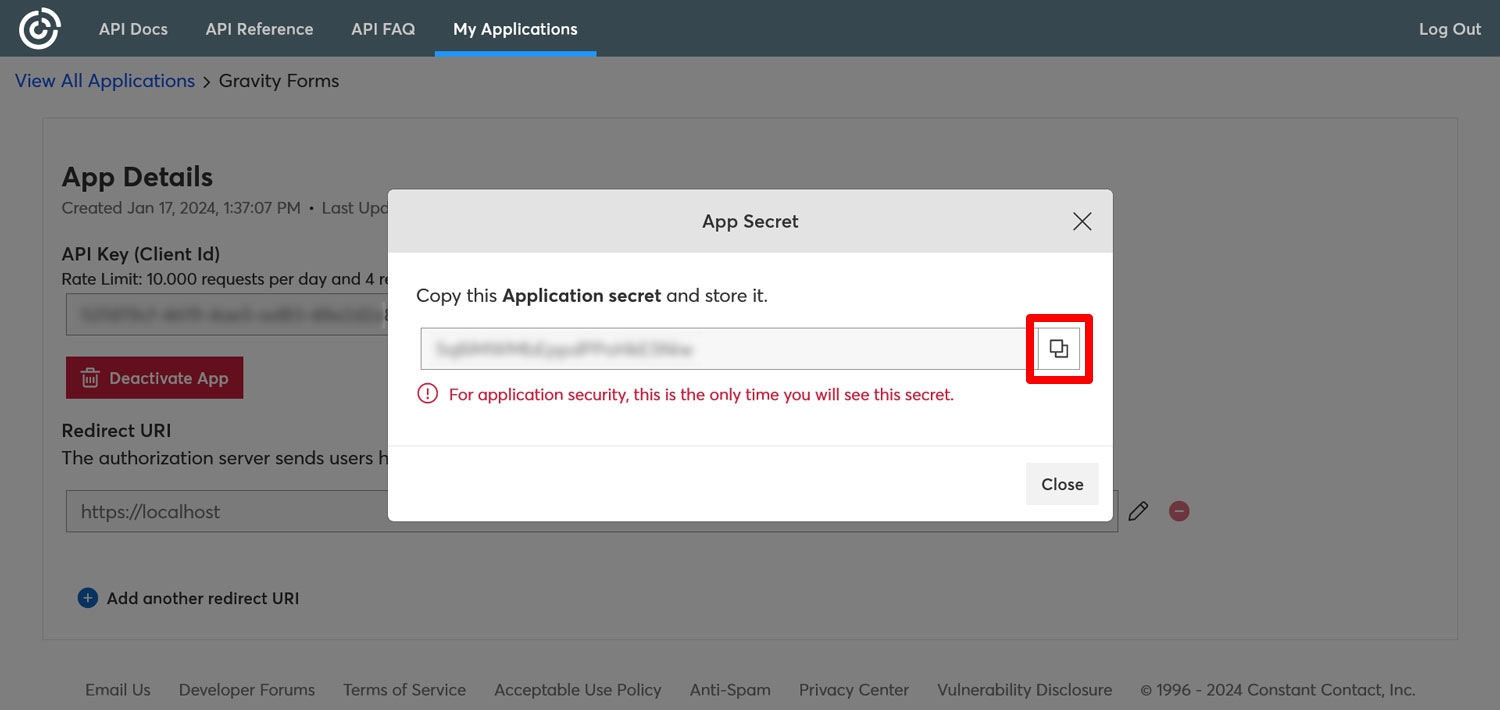Select the blurred application secret field
The image size is (1500, 710).
point(729,349)
